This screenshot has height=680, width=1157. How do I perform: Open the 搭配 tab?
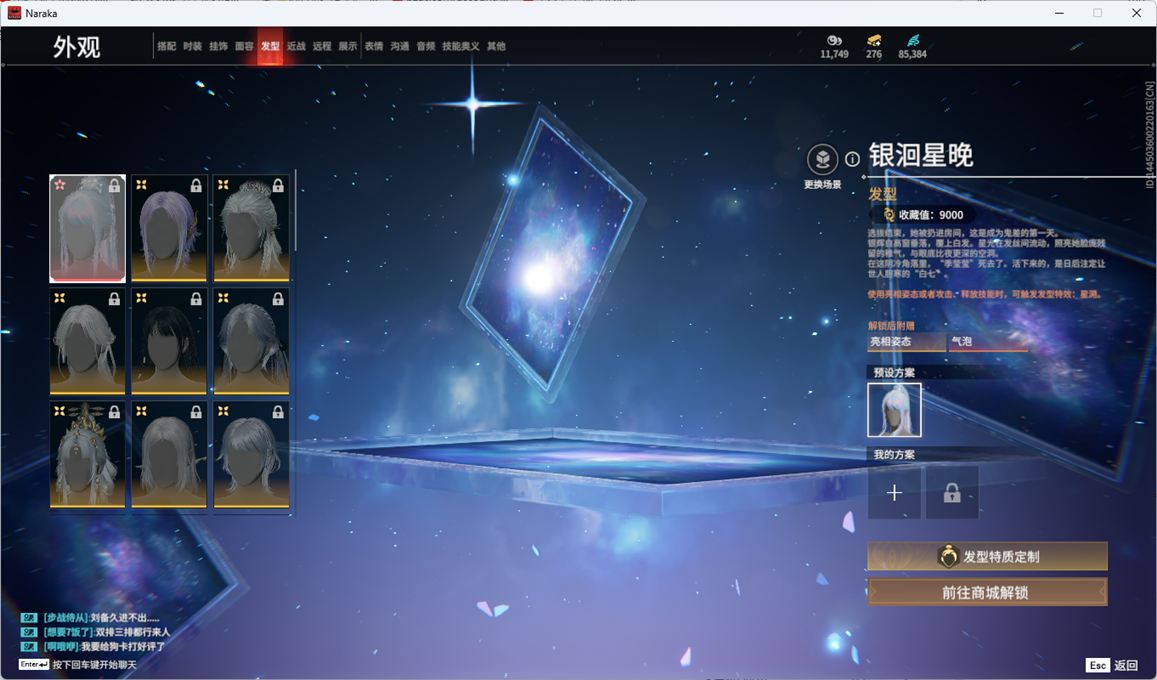click(x=167, y=46)
